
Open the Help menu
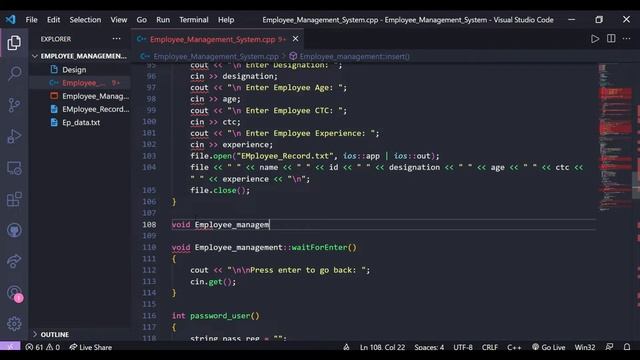tap(226, 20)
